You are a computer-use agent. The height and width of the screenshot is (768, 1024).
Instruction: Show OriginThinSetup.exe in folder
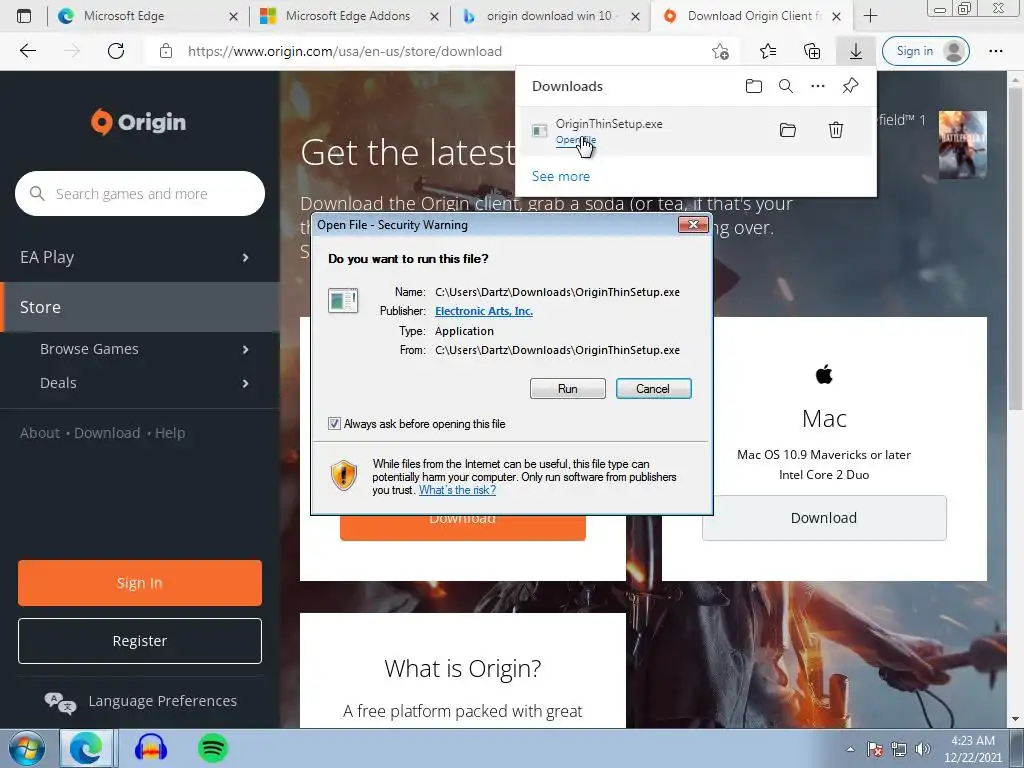(x=788, y=130)
